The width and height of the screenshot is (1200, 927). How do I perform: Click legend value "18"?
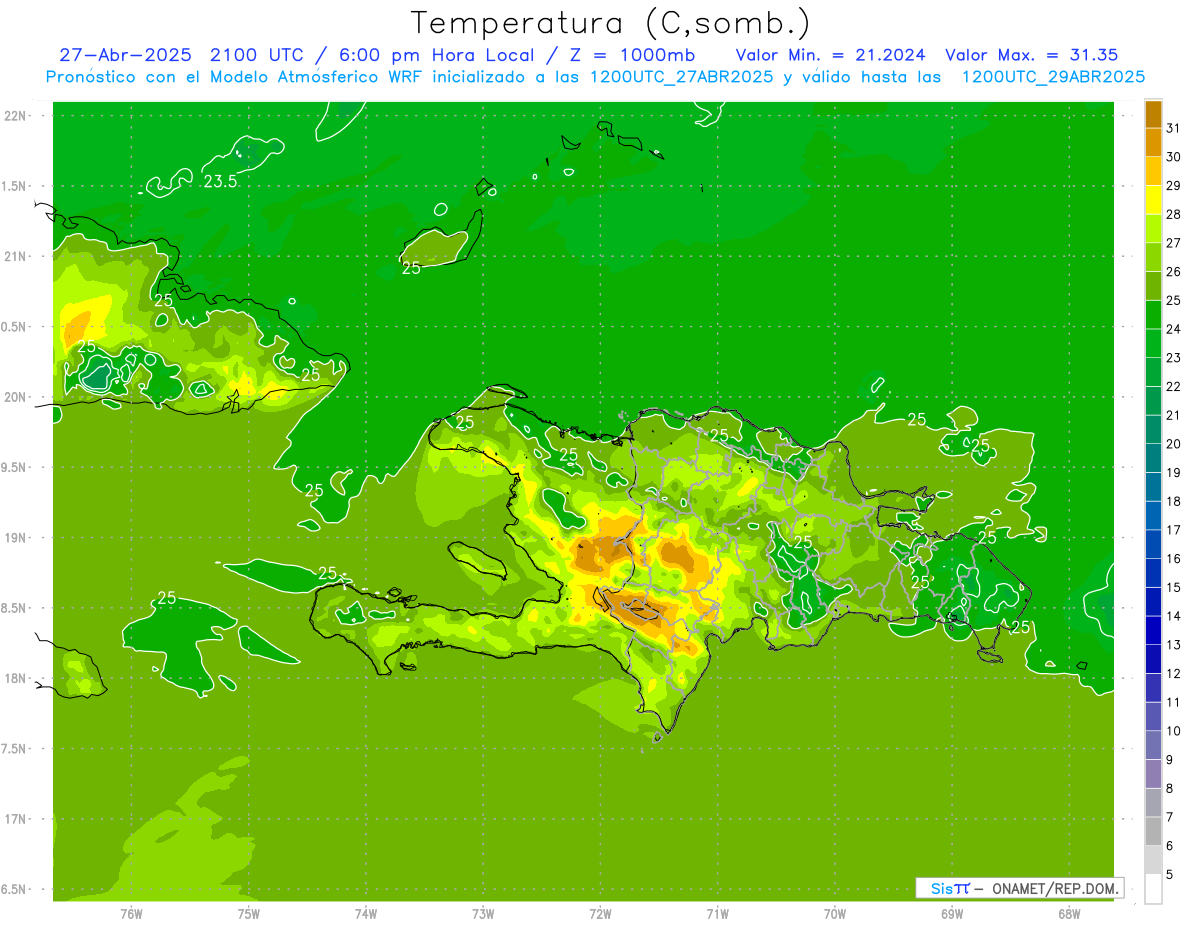[1173, 501]
